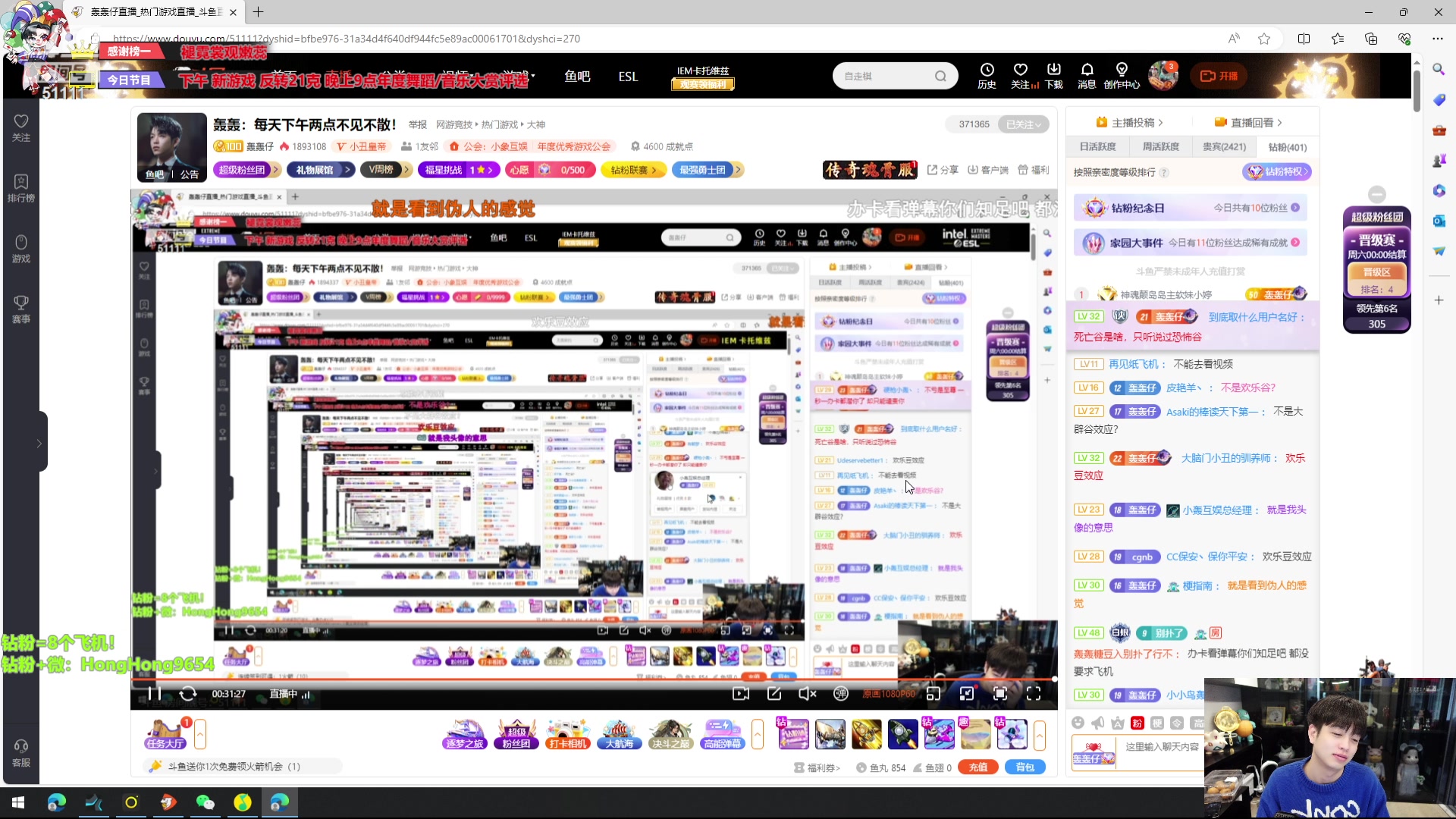Image resolution: width=1456 pixels, height=819 pixels.
Task: Open the 鱼吧 community link
Action: [578, 76]
